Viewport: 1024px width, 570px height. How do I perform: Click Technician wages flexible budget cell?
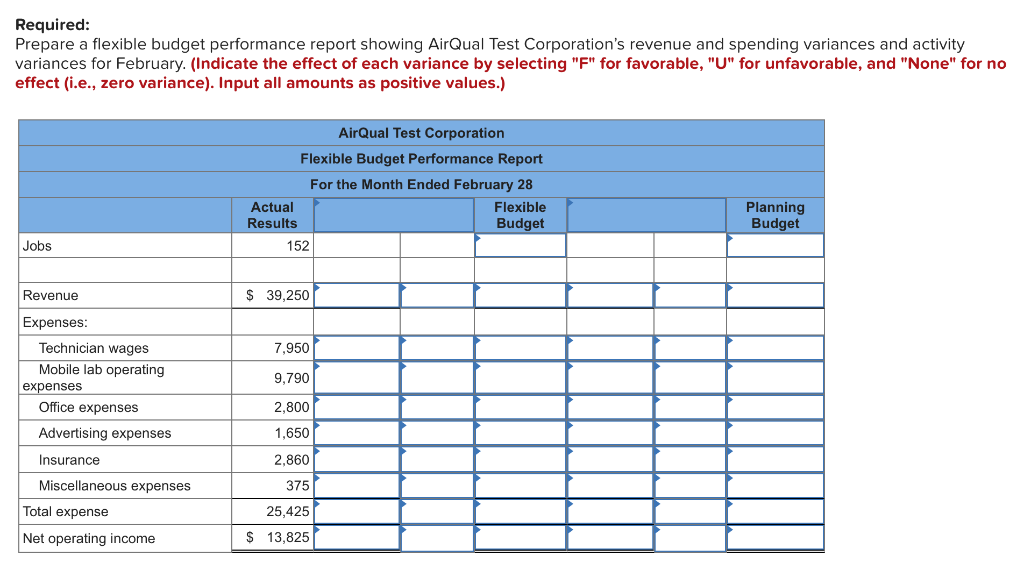[520, 348]
